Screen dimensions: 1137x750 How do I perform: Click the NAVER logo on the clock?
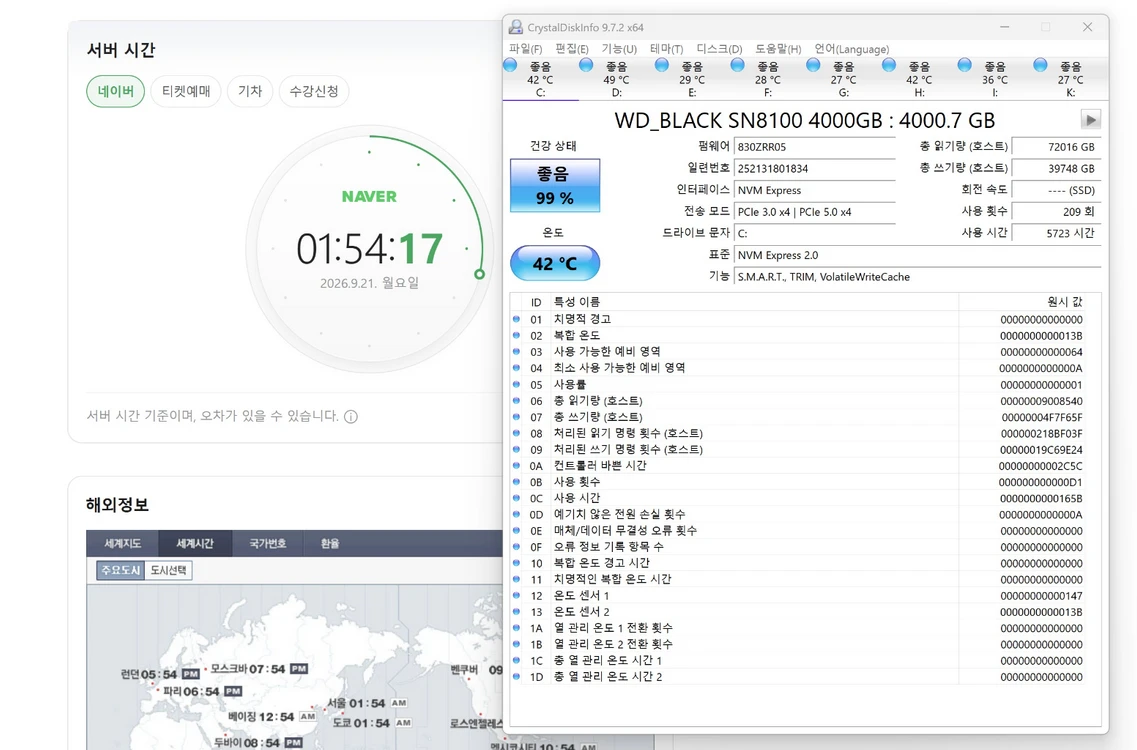click(369, 197)
